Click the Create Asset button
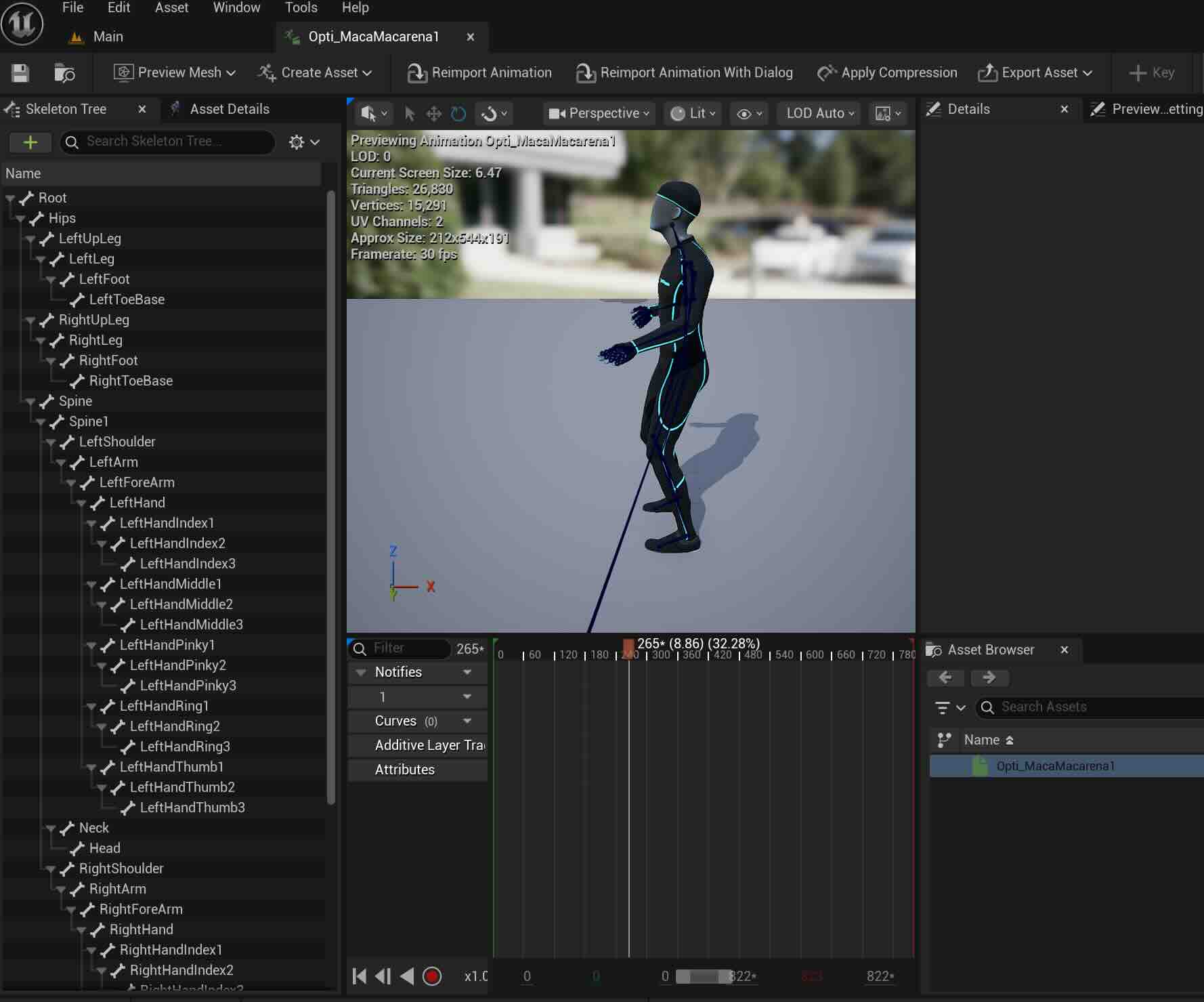The height and width of the screenshot is (1002, 1204). coord(315,72)
